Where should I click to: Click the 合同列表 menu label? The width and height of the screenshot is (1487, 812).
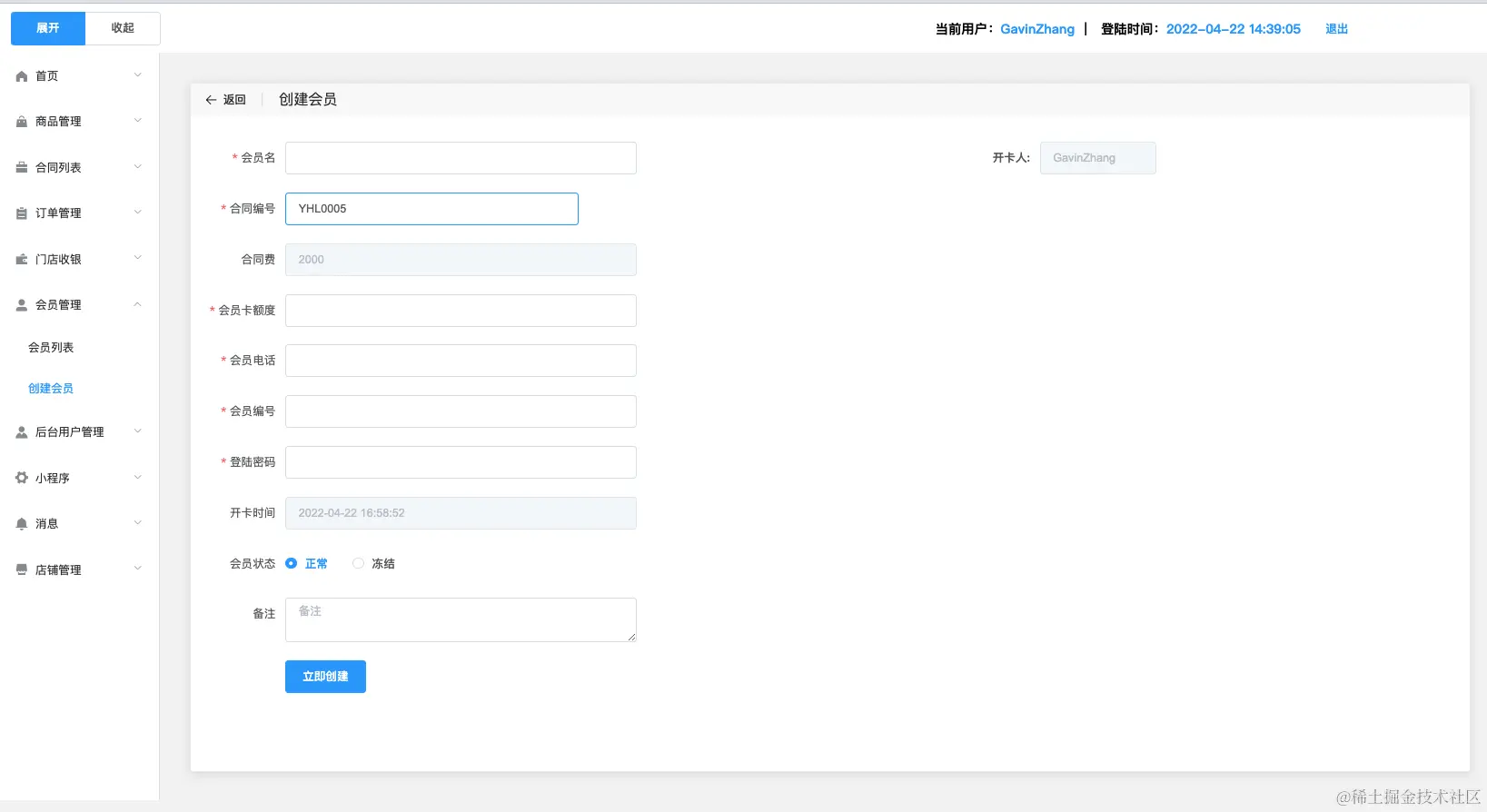pos(58,168)
